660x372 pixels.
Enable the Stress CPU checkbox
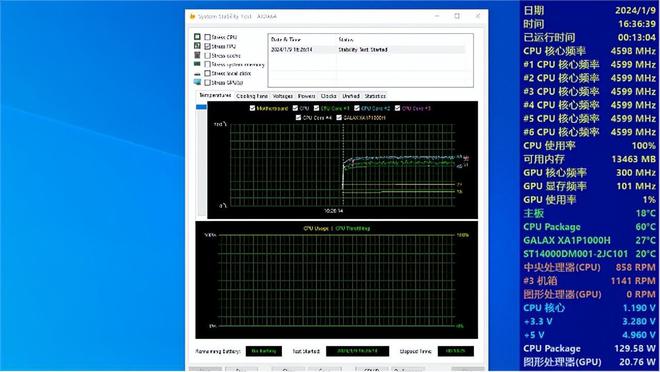pos(207,37)
